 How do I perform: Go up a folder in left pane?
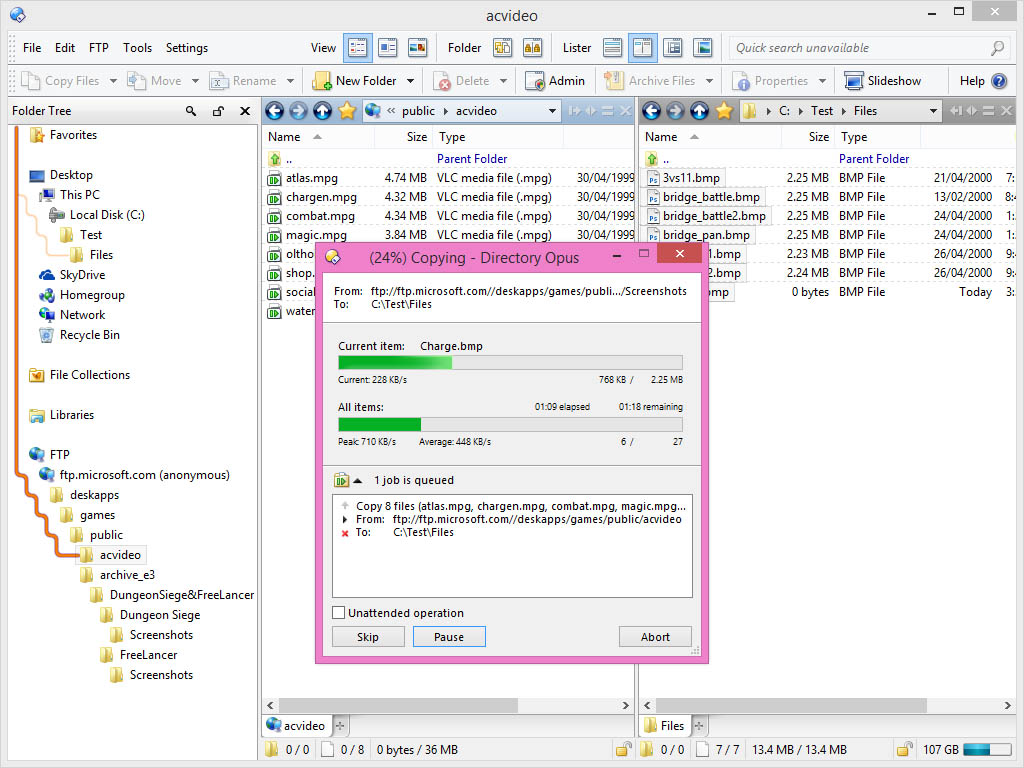click(323, 111)
